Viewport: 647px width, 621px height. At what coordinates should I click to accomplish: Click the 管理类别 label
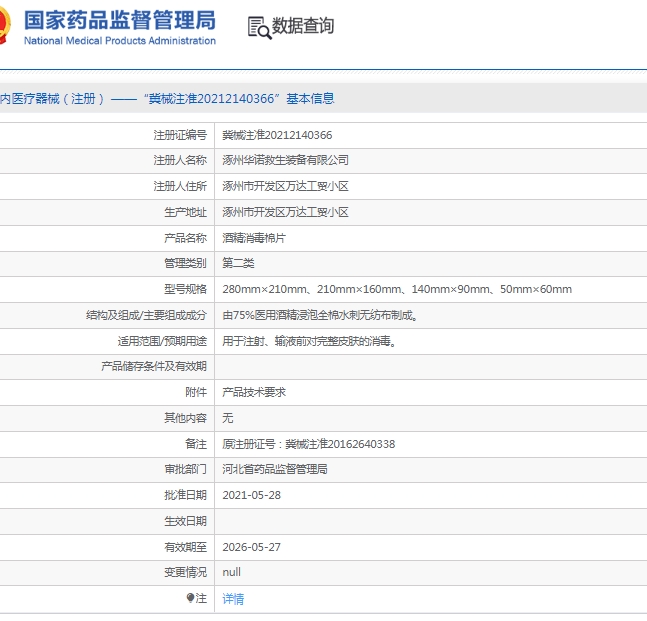[185, 263]
